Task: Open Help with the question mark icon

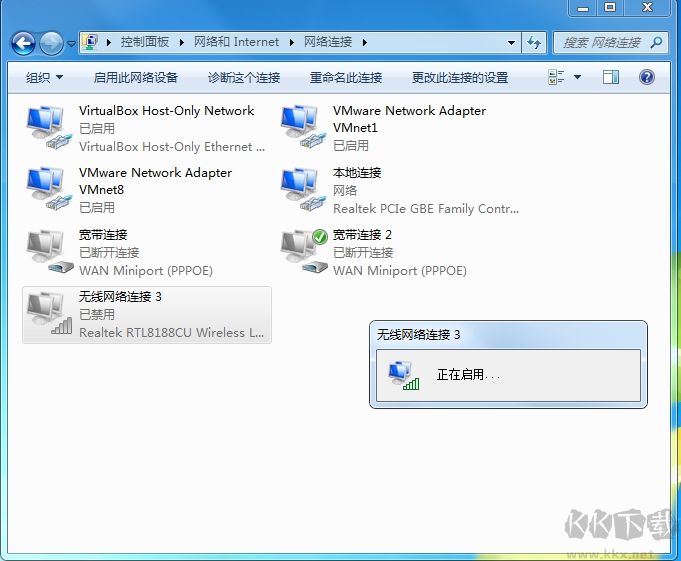Action: pos(647,78)
